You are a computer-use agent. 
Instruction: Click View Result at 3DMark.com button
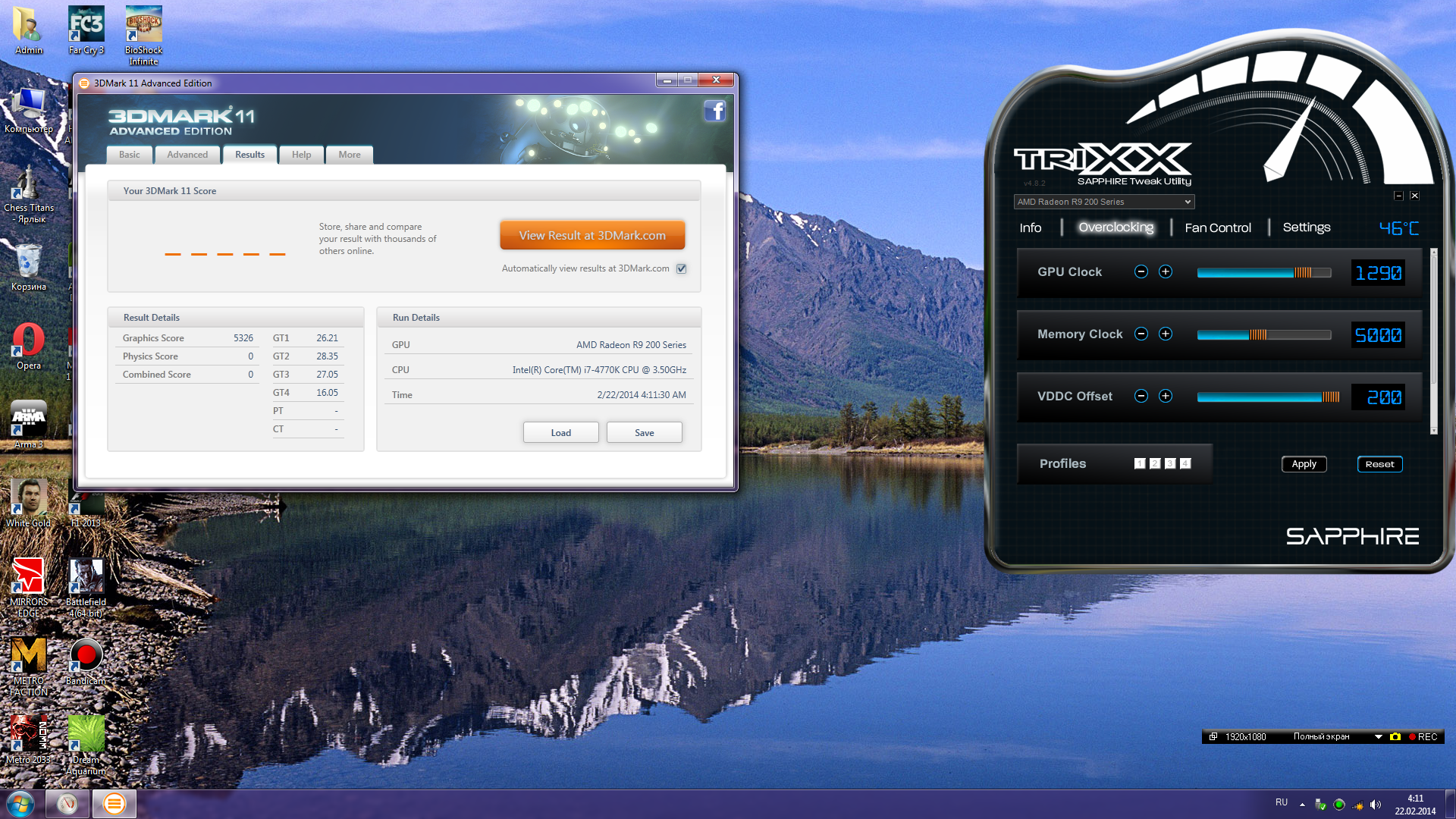tap(592, 235)
